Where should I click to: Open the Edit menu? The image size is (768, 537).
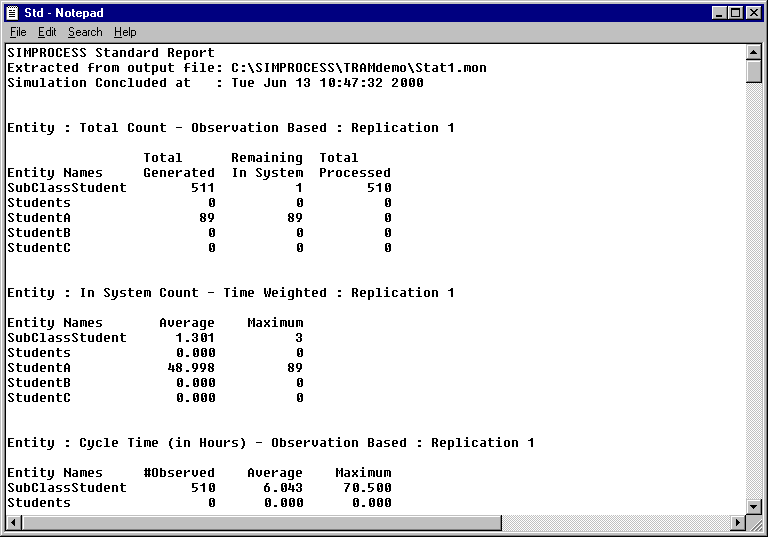tap(47, 32)
